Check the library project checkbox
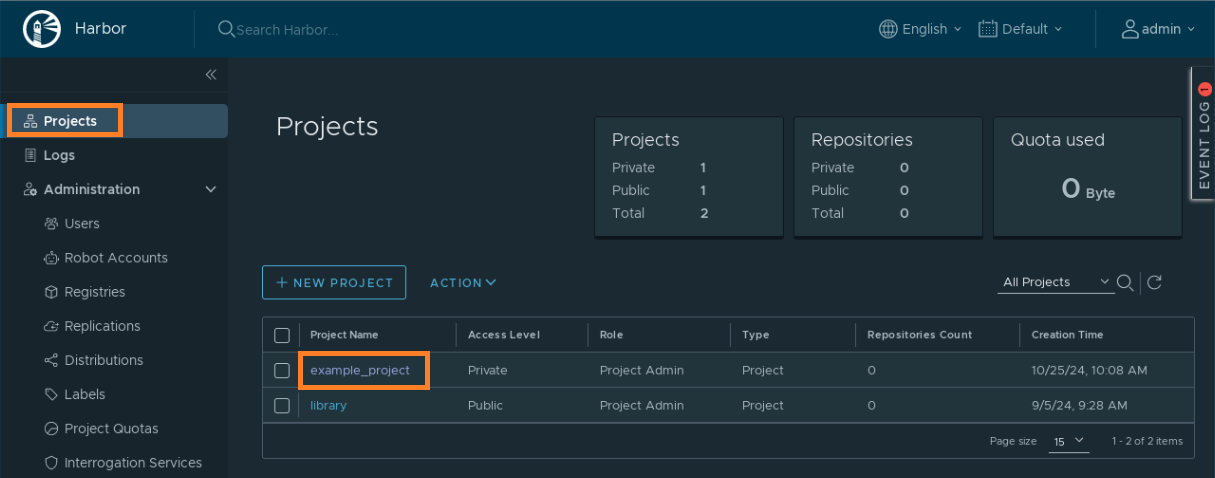1215x478 pixels. [282, 406]
